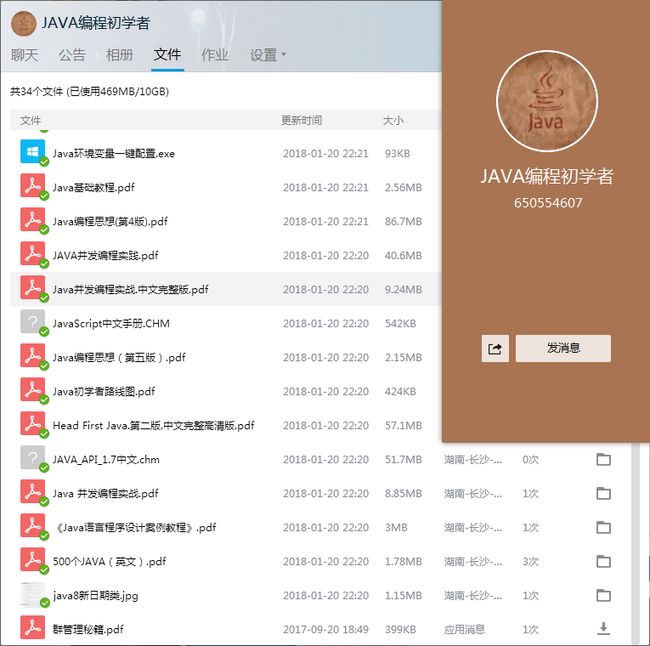
Task: Click the file list vertical scrollbar
Action: point(633,543)
